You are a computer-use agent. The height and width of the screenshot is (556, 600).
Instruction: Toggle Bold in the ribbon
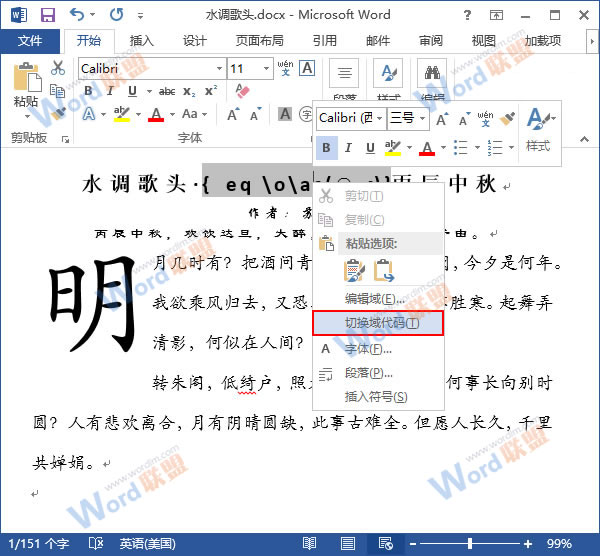point(88,91)
